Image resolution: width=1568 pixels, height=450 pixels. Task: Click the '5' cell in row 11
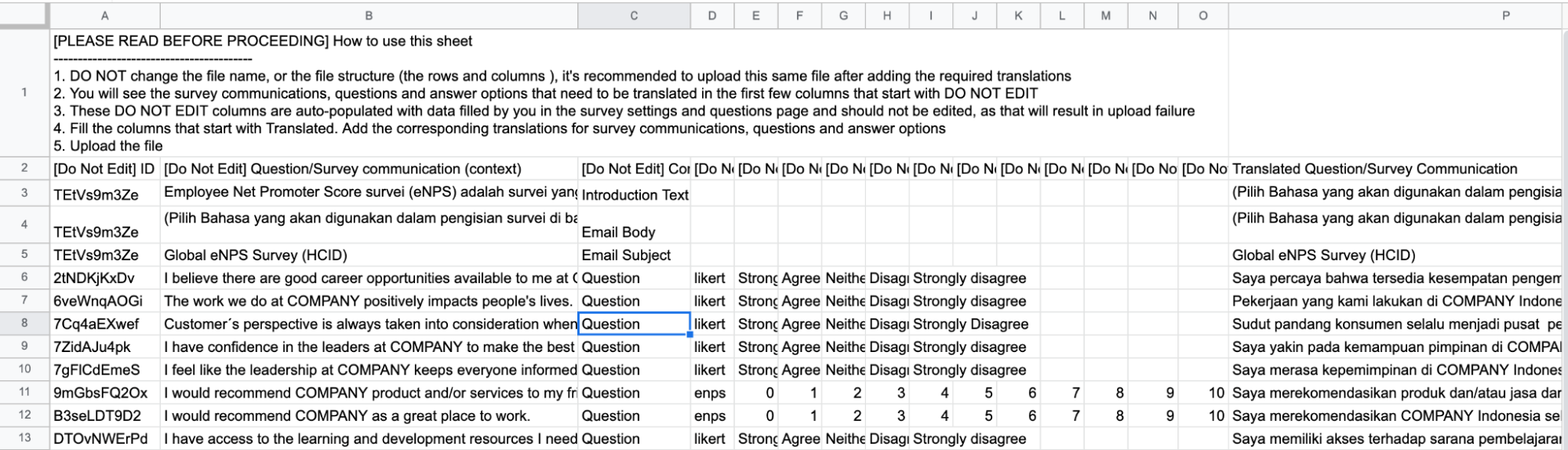point(975,393)
